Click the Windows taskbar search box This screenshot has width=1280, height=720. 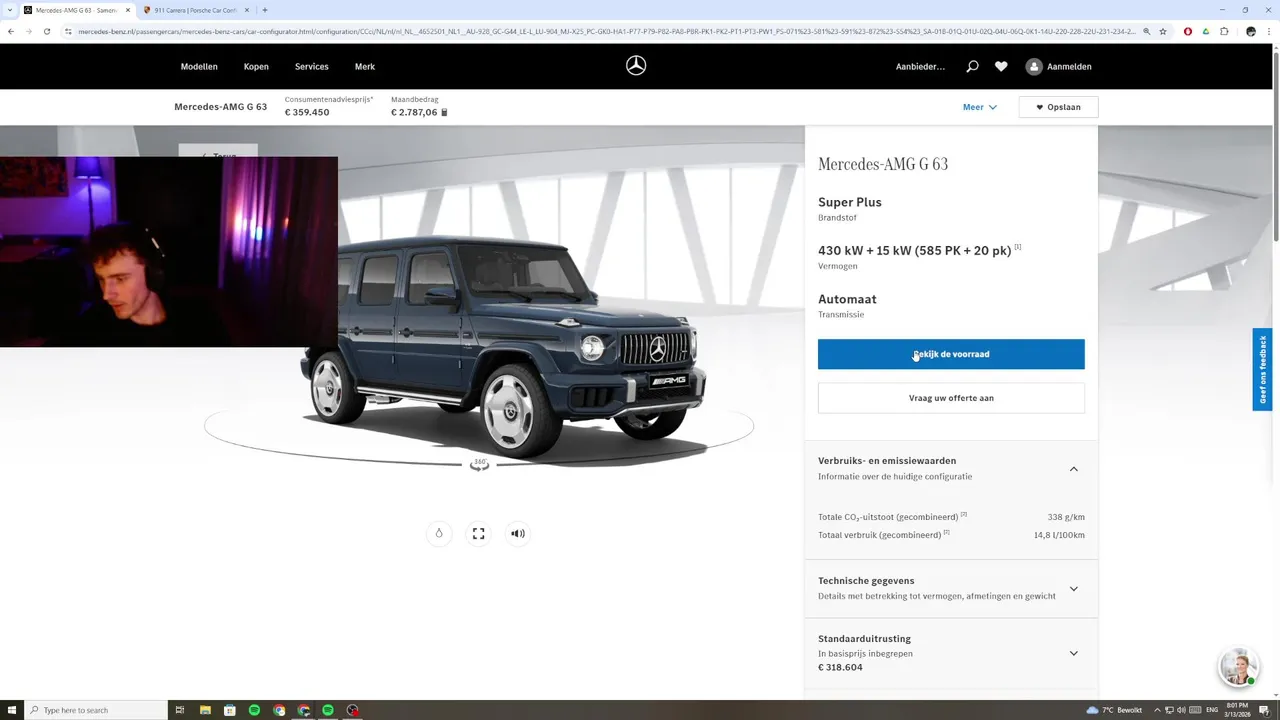coord(95,710)
